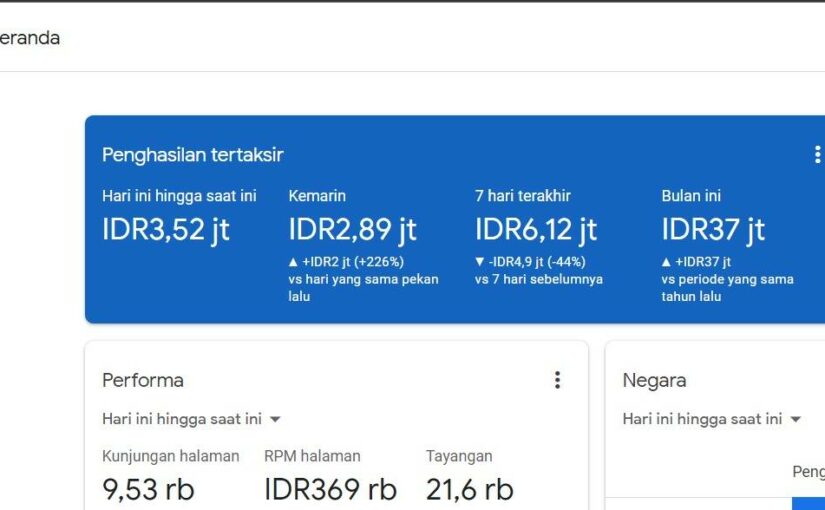Open the Penghasilan tertaksir card options menu
Image resolution: width=825 pixels, height=510 pixels.
tap(817, 155)
